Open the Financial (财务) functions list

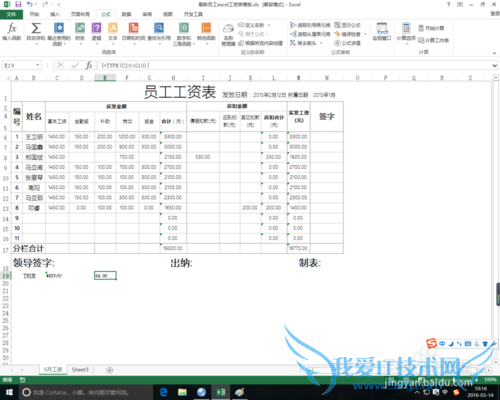[80, 33]
